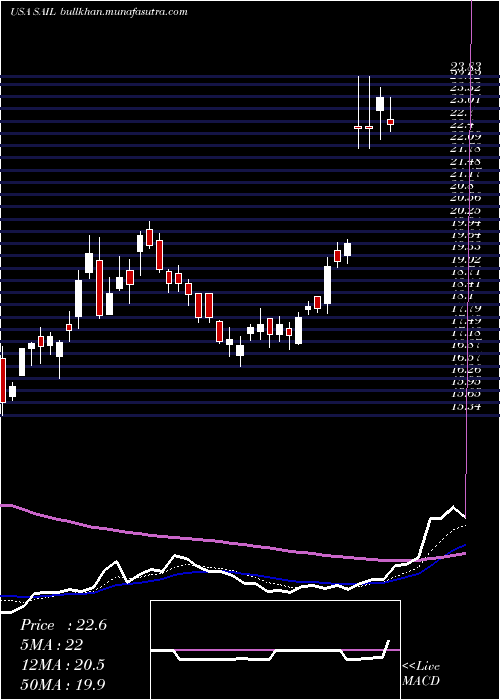Select the 16.26 price axis label

click(466, 370)
